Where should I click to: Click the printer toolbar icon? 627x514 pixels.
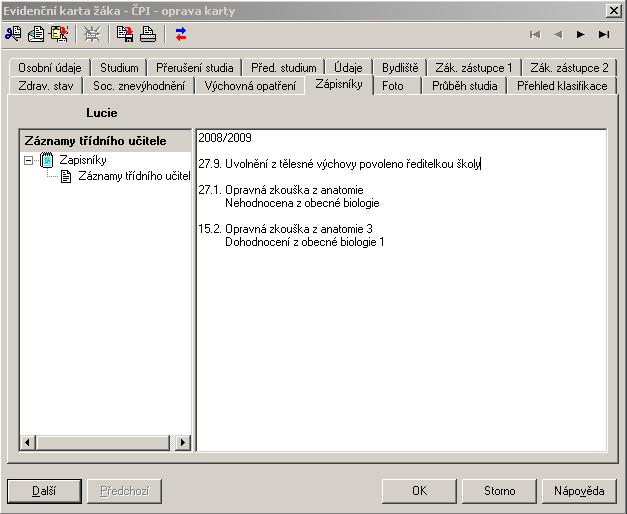point(148,34)
